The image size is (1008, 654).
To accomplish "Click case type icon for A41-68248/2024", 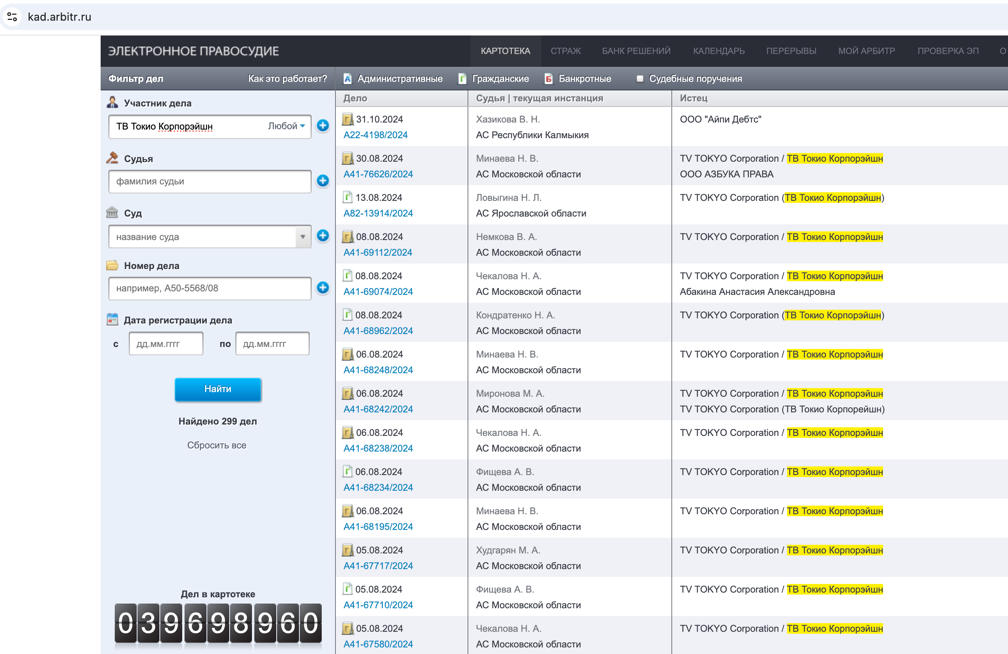I will (x=348, y=354).
